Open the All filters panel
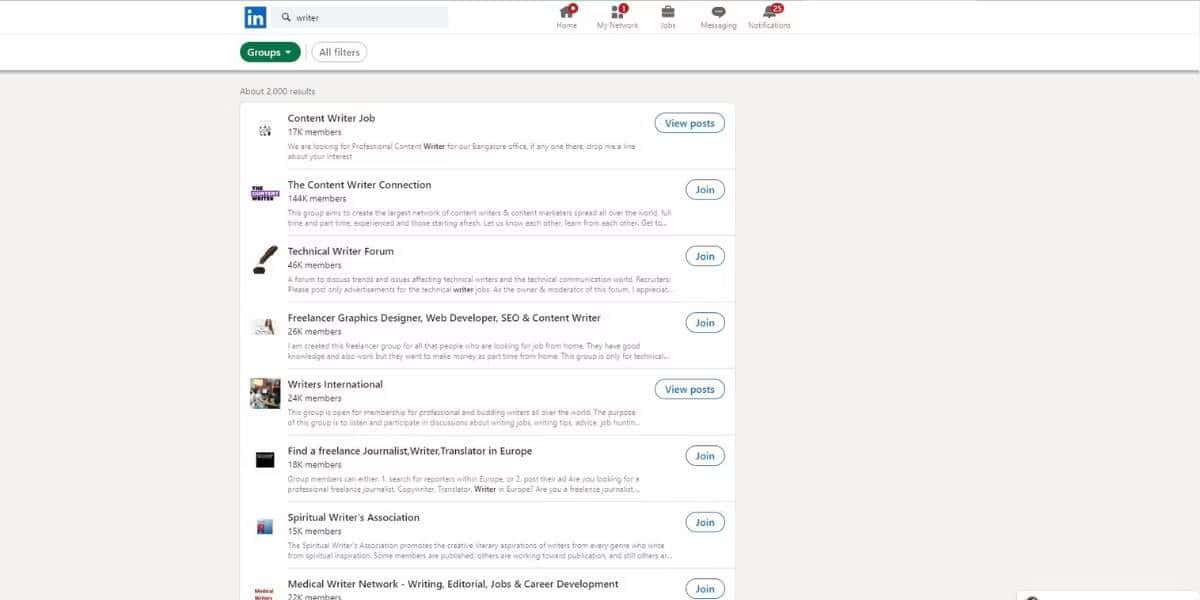The height and width of the screenshot is (600, 1200). tap(340, 52)
